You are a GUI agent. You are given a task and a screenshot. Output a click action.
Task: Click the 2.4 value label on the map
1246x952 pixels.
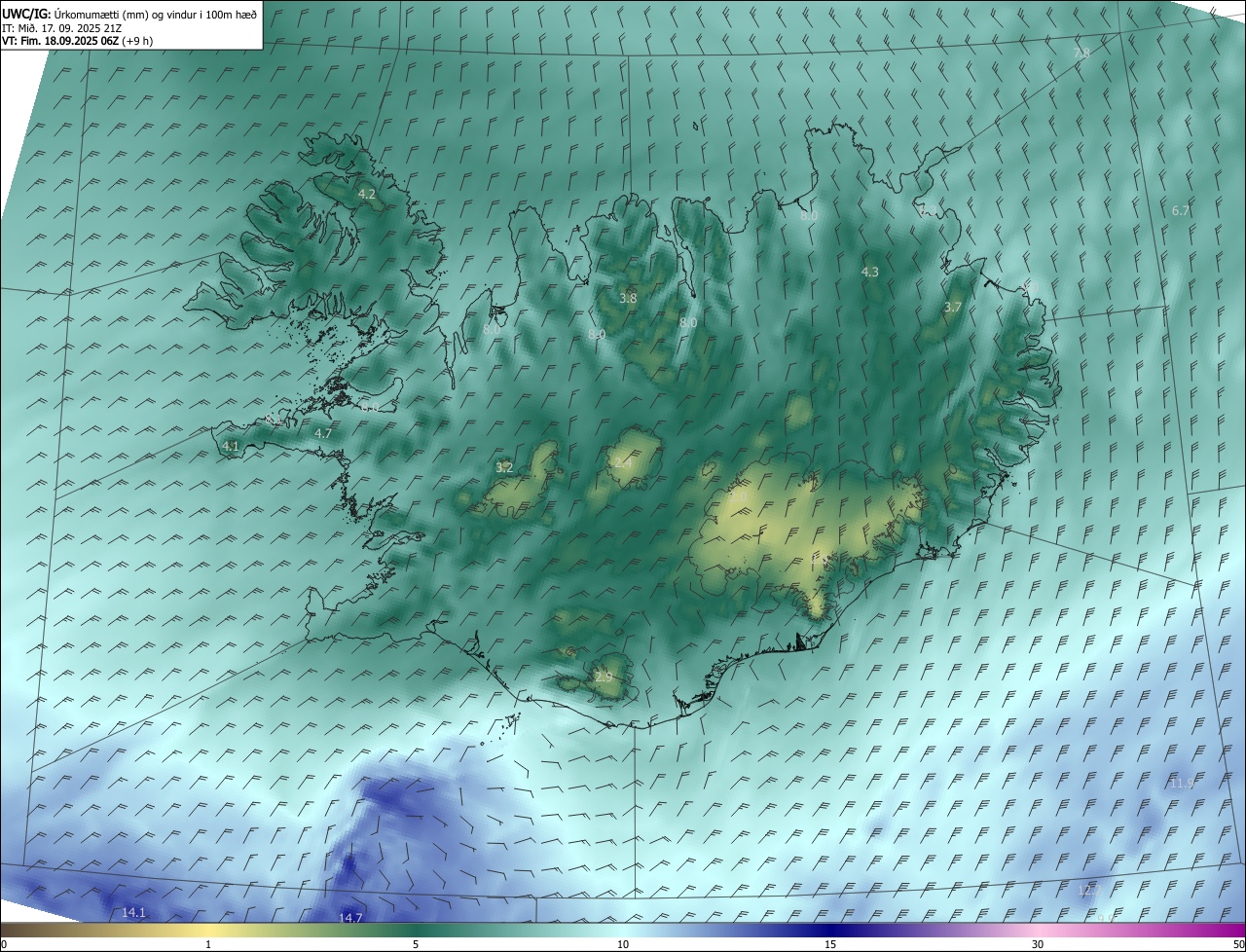click(x=623, y=462)
